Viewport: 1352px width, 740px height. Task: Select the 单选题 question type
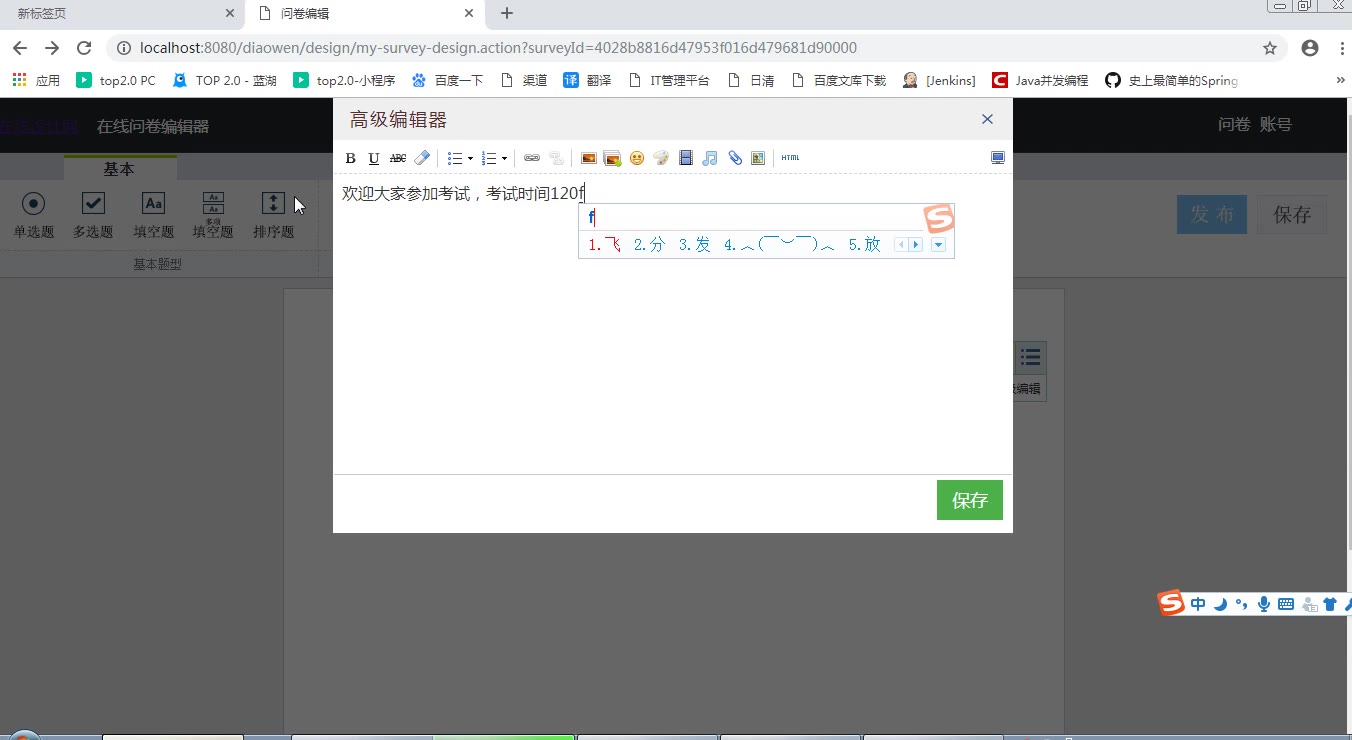pyautogui.click(x=34, y=214)
